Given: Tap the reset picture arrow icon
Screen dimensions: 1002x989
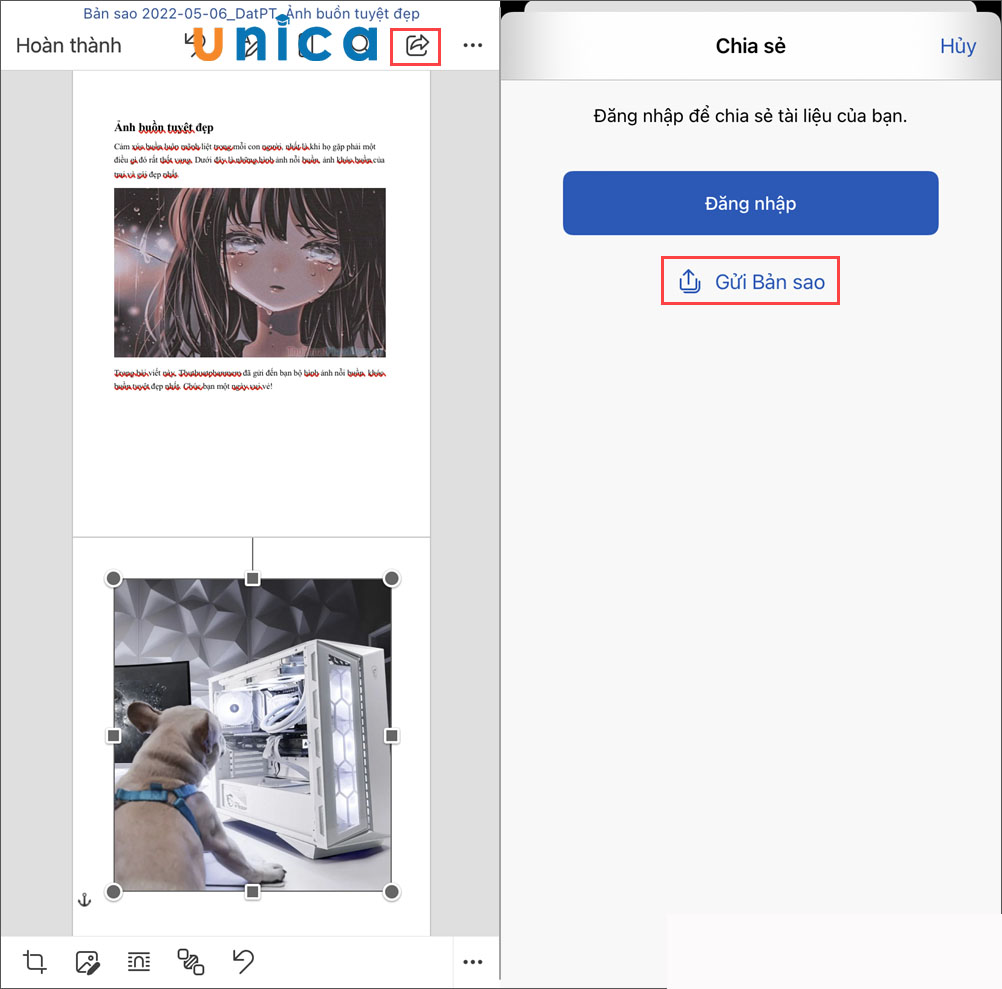Looking at the screenshot, I should coord(243,962).
